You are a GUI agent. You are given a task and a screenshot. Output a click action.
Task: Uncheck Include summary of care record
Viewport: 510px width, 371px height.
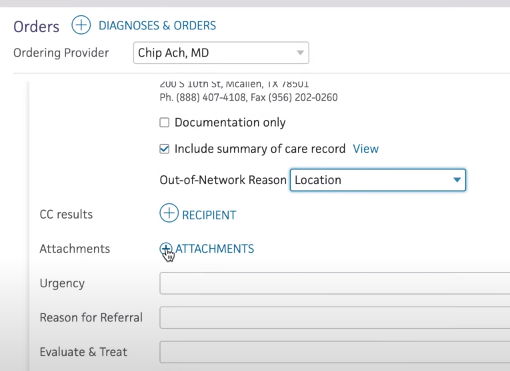[164, 149]
